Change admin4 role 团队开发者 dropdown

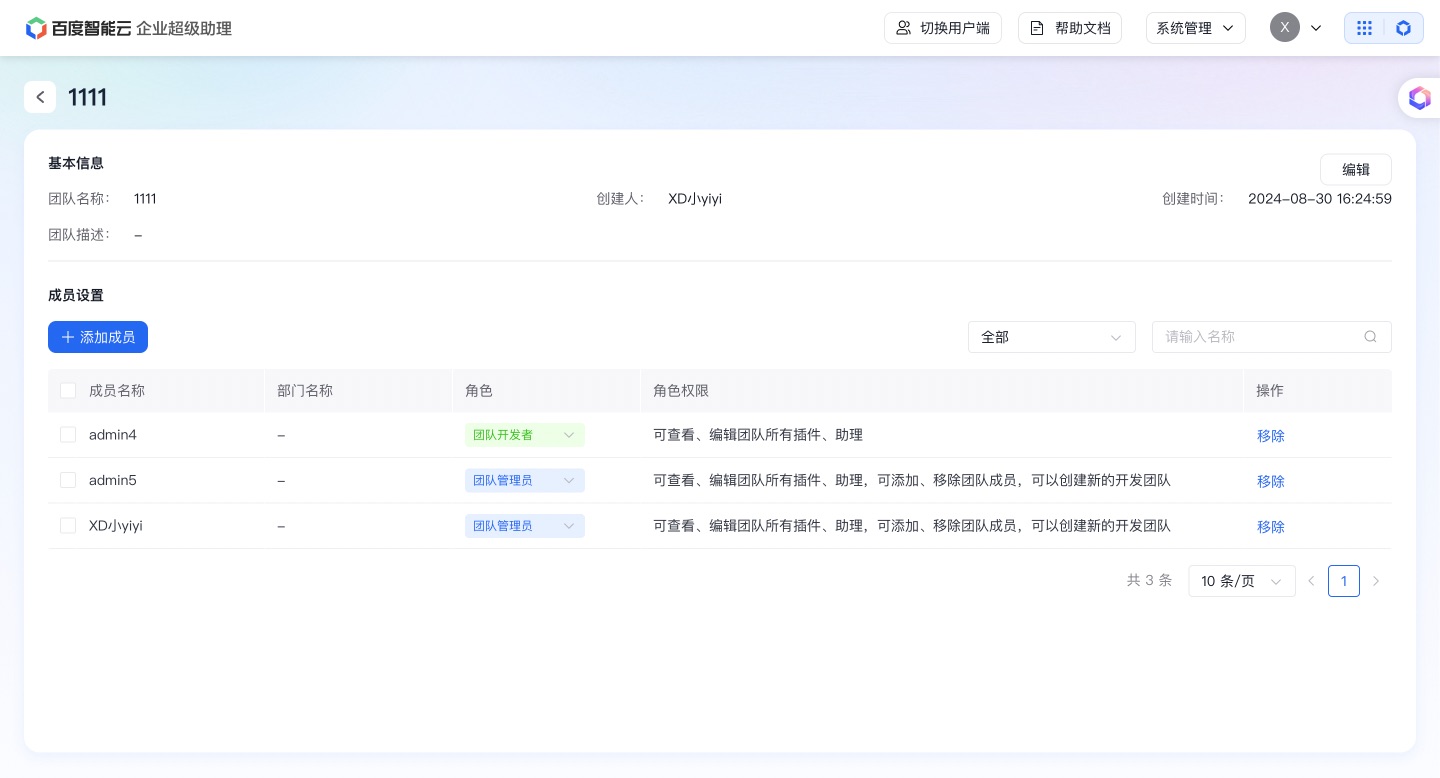pyautogui.click(x=525, y=435)
